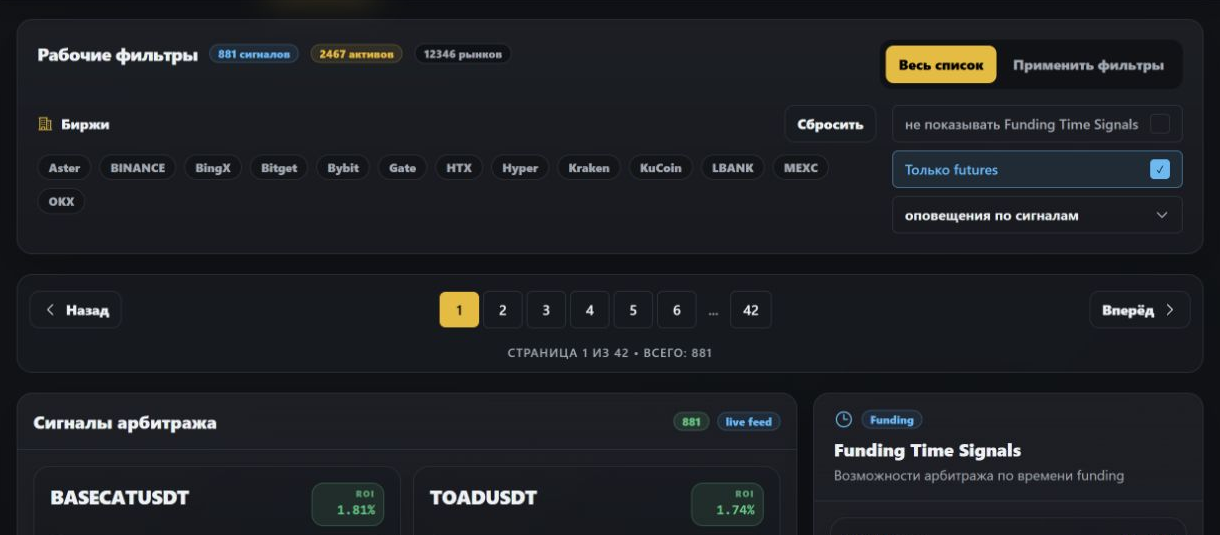This screenshot has height=535, width=1220.
Task: Click the 'live feed' badge
Action: coord(749,422)
